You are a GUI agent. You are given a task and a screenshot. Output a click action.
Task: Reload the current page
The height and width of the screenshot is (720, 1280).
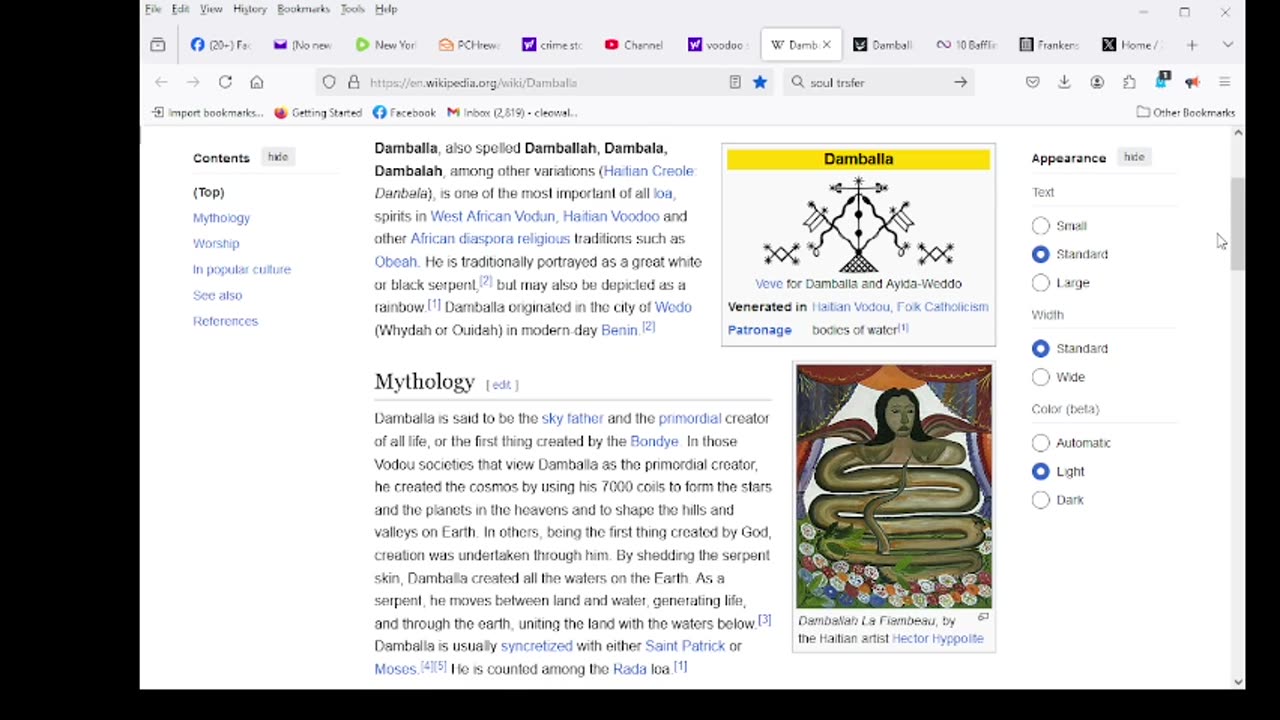coord(225,82)
